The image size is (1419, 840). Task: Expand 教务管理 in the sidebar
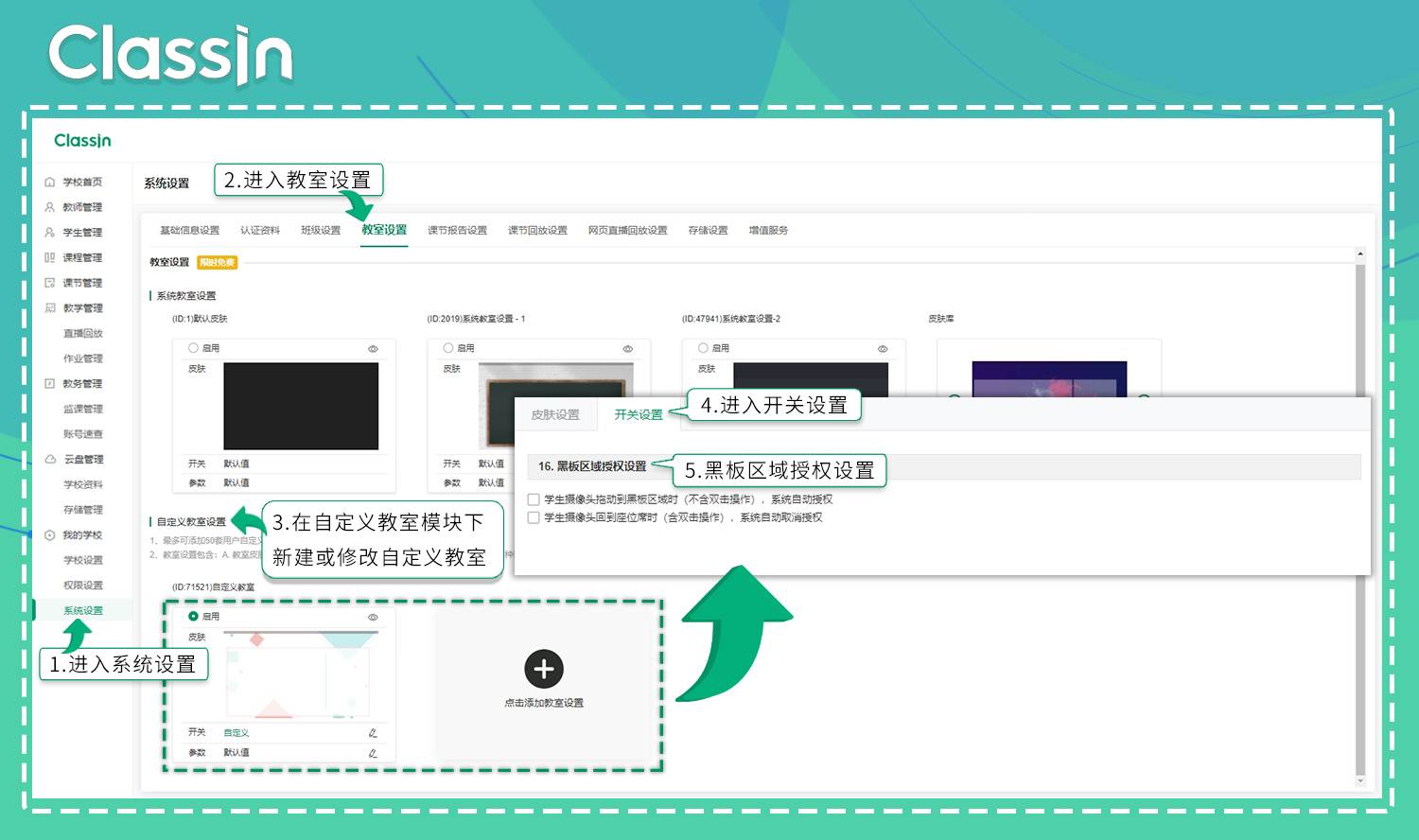82,383
